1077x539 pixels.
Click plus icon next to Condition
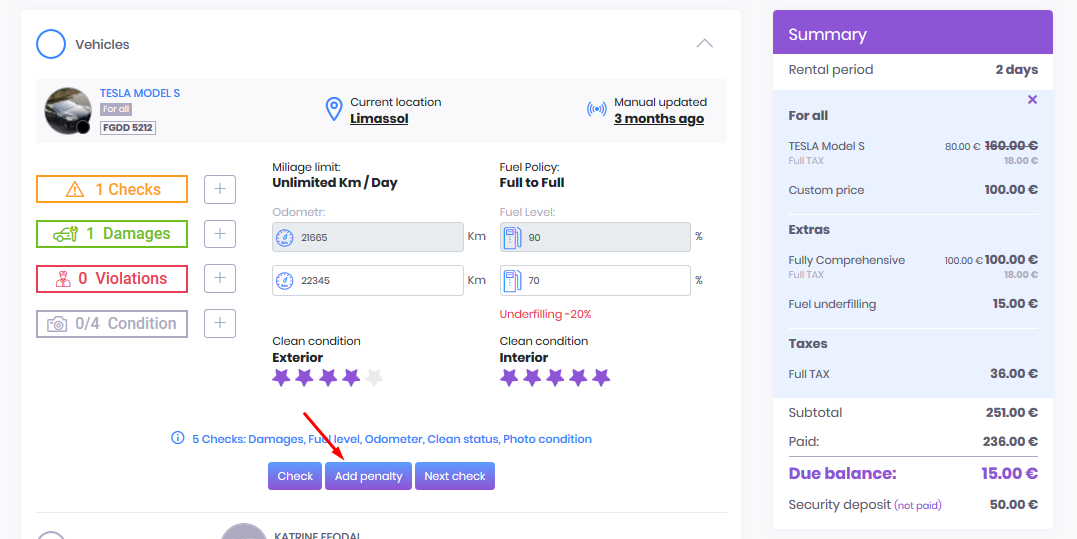[220, 323]
